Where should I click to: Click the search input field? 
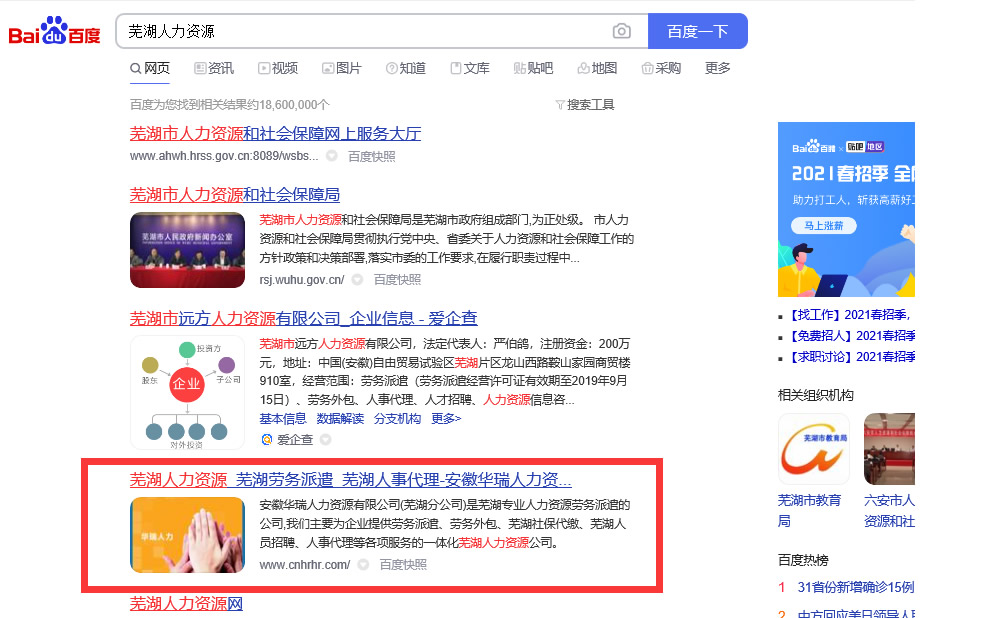coord(360,31)
